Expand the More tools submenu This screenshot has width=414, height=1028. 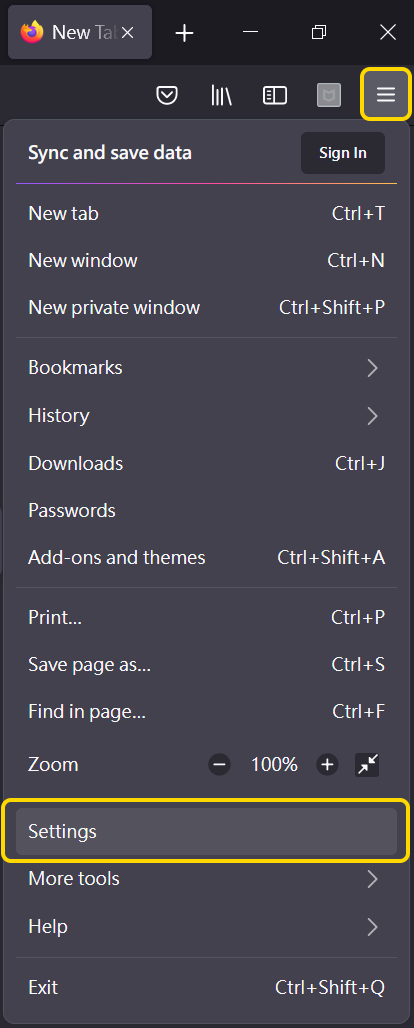coord(206,879)
